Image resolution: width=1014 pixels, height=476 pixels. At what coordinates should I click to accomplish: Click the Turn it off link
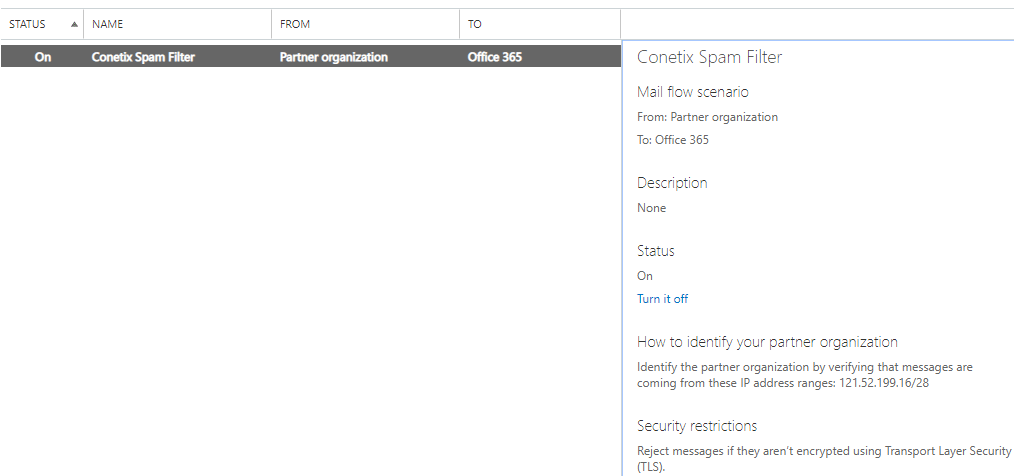point(663,299)
